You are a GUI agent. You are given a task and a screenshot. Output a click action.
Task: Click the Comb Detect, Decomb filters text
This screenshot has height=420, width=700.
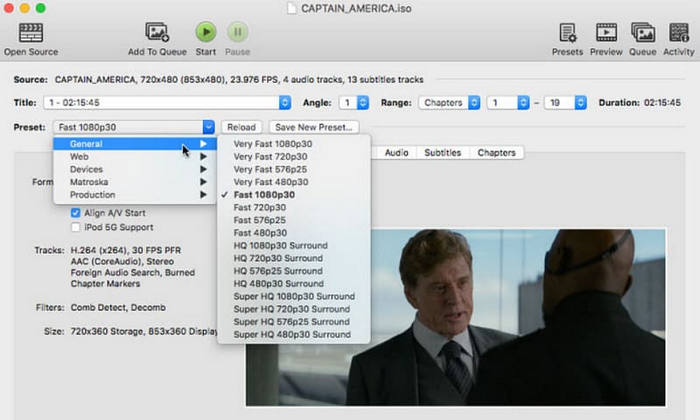point(118,308)
